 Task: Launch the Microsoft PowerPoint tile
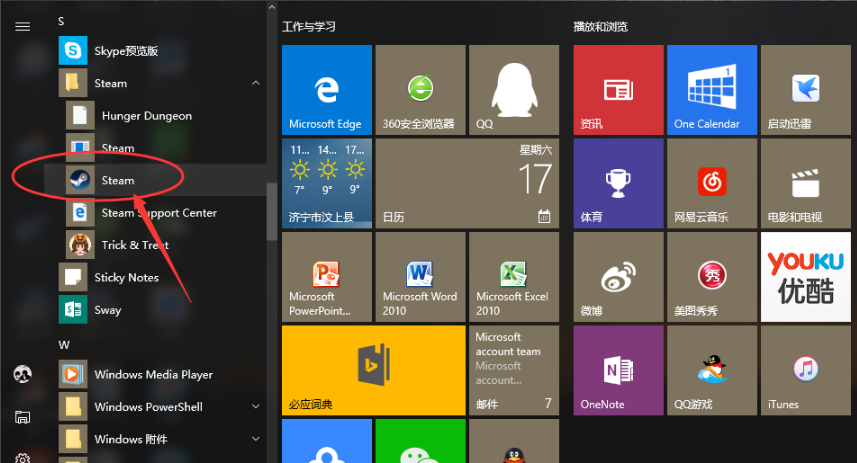pyautogui.click(x=327, y=277)
